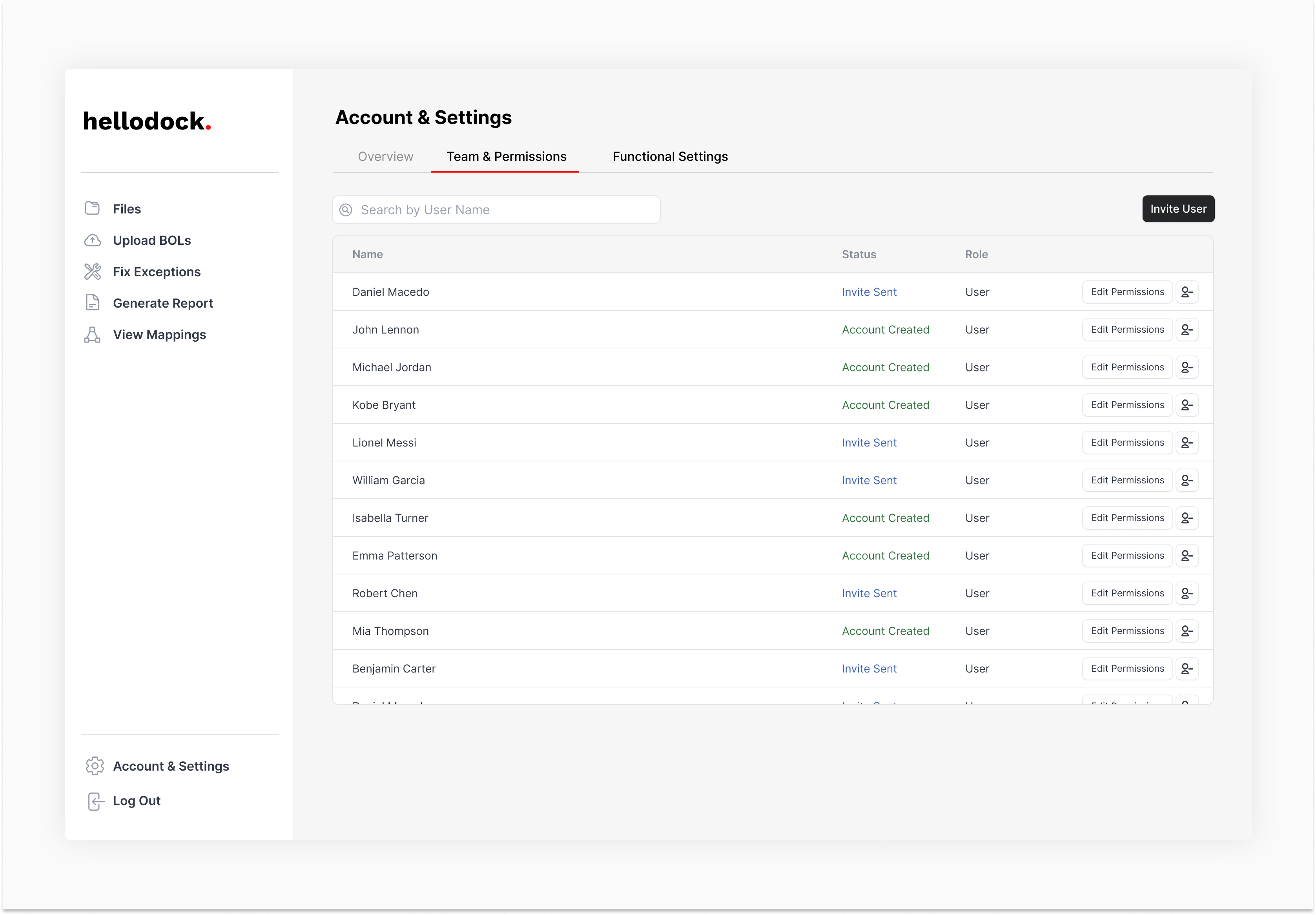Open View Mappings from sidebar
1316x915 pixels.
[159, 335]
